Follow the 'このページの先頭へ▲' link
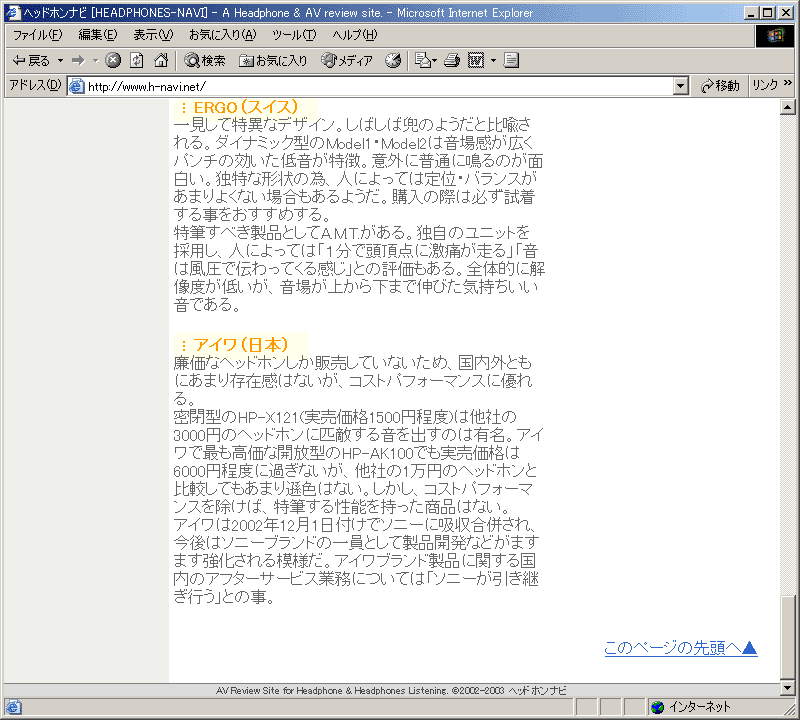 point(681,648)
